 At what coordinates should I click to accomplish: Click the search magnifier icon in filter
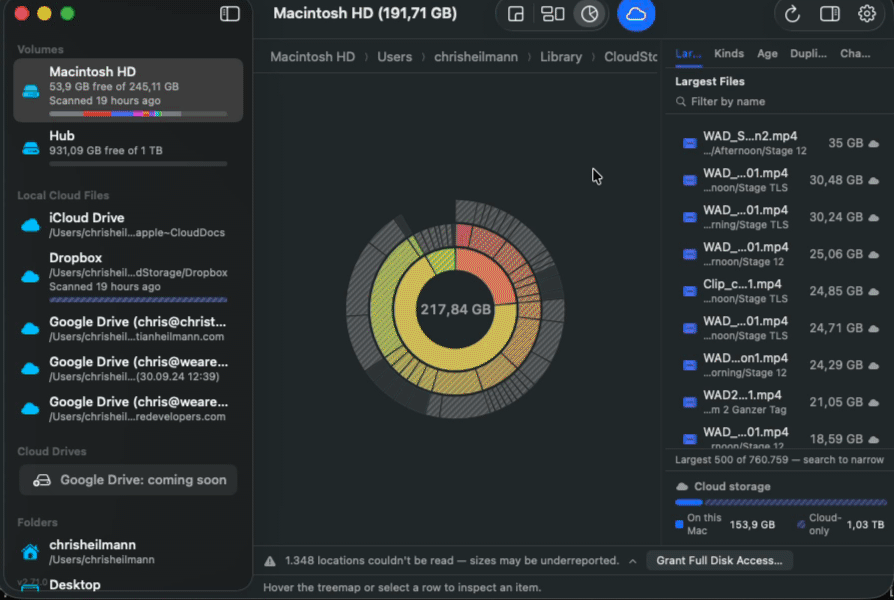[681, 102]
